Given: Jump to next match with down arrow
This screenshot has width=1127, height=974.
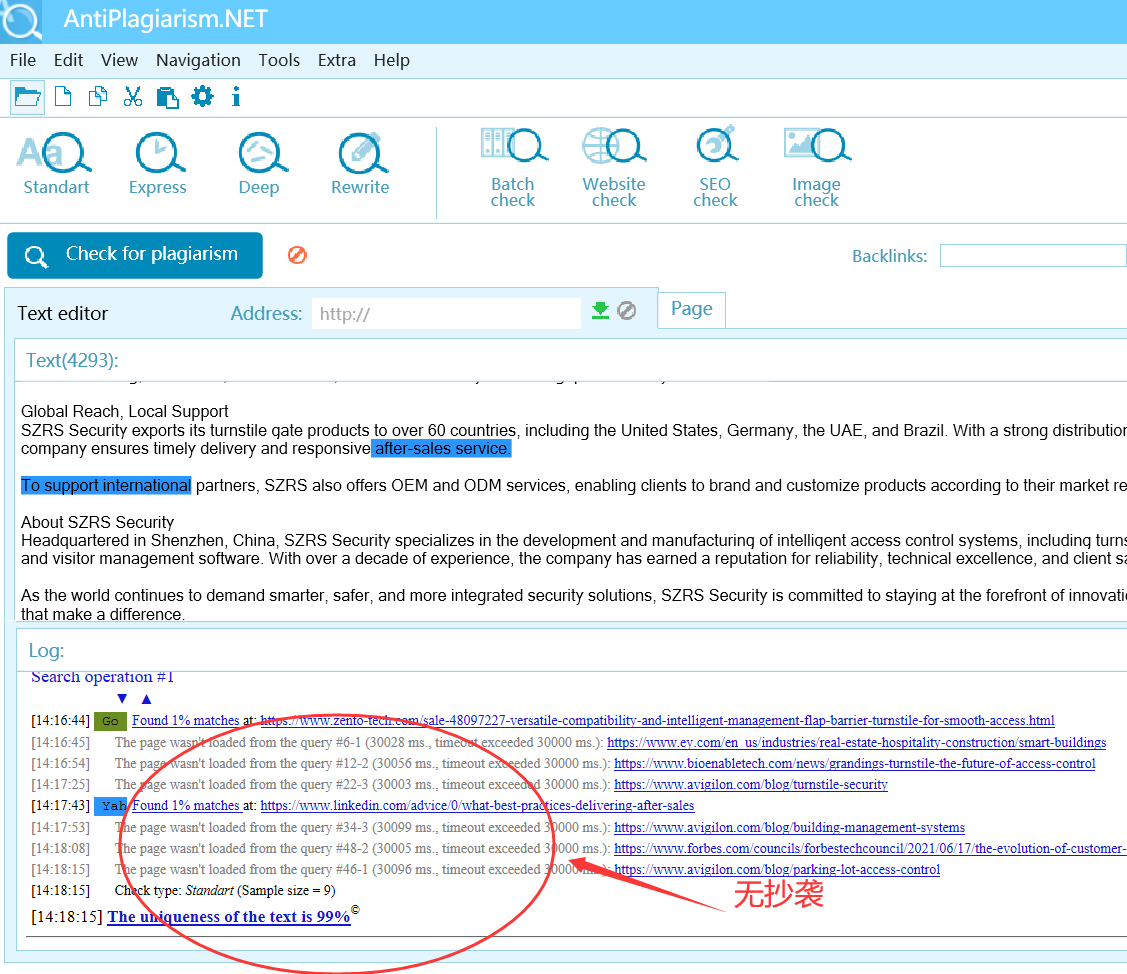Looking at the screenshot, I should [122, 699].
